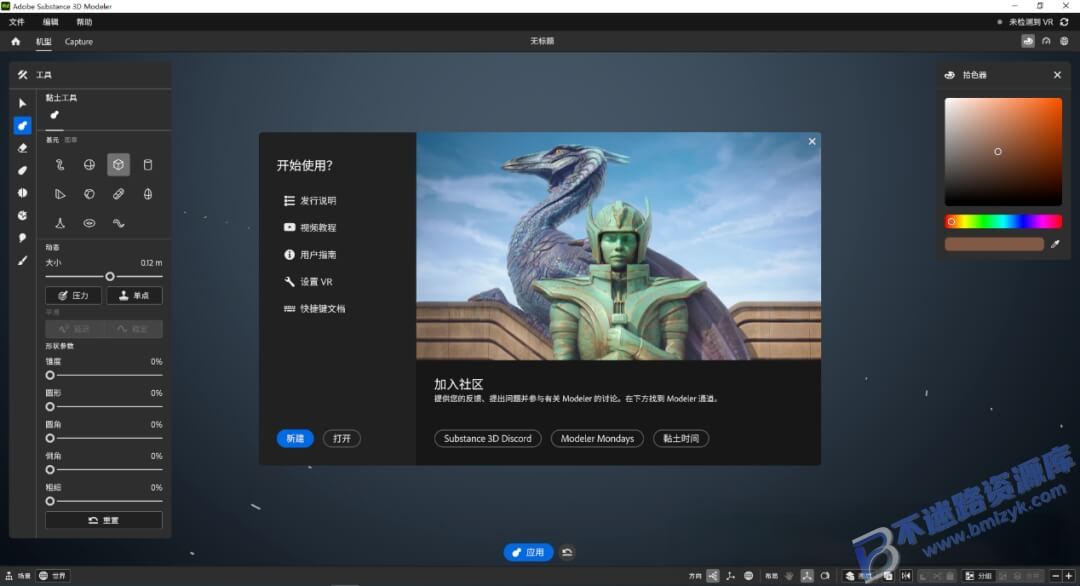This screenshot has width=1080, height=586.
Task: Choose the cylinder primitive shape
Action: 148,163
